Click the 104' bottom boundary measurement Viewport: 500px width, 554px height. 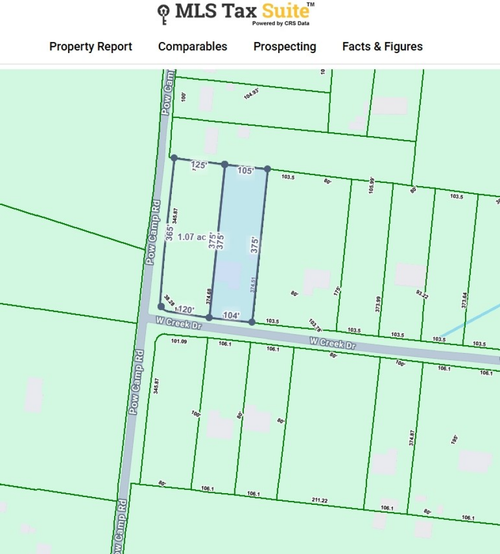coord(231,315)
